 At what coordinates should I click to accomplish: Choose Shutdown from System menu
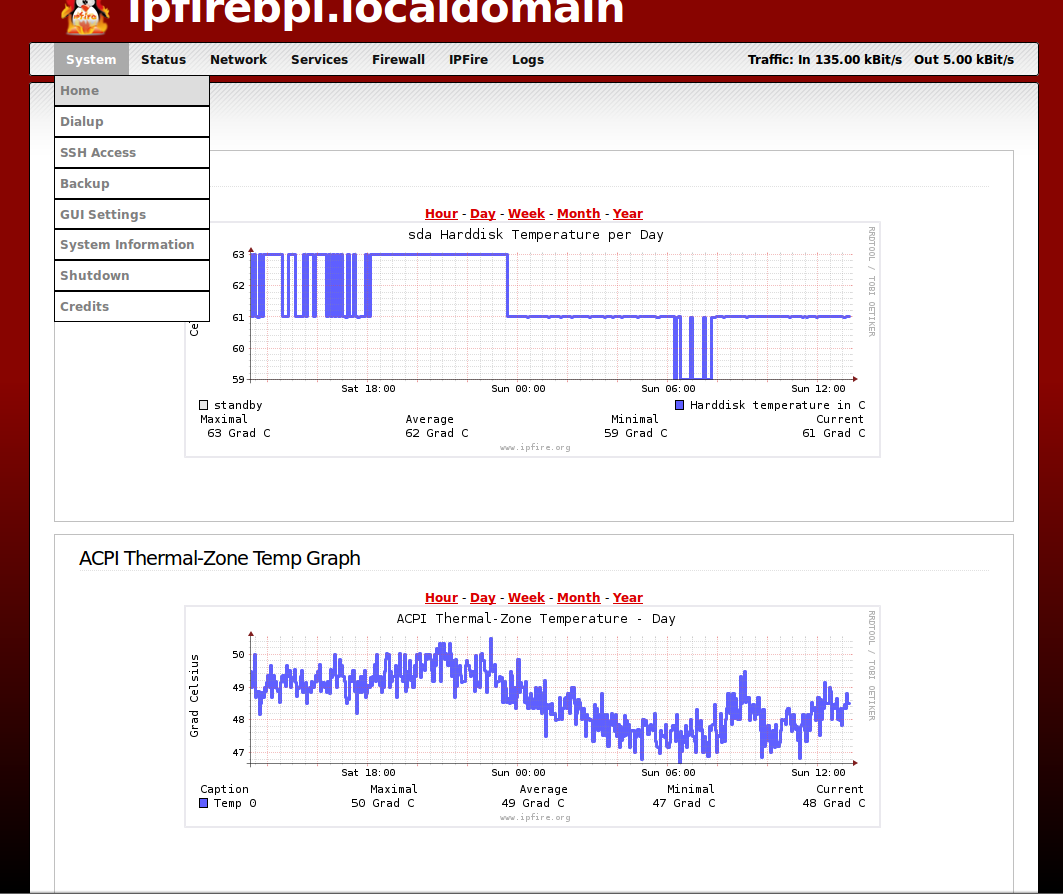[132, 276]
